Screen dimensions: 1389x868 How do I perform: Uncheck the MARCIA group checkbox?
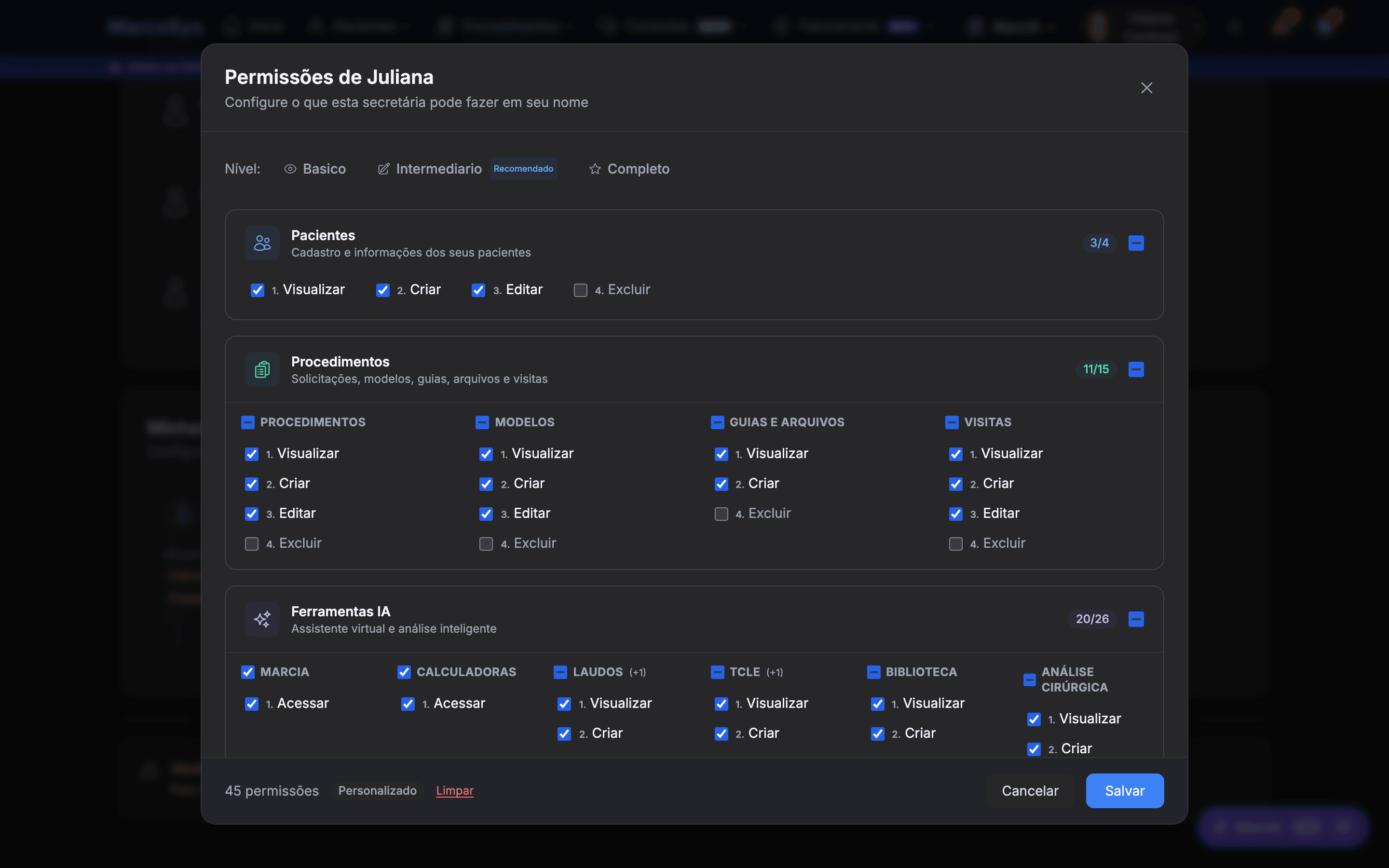(247, 672)
